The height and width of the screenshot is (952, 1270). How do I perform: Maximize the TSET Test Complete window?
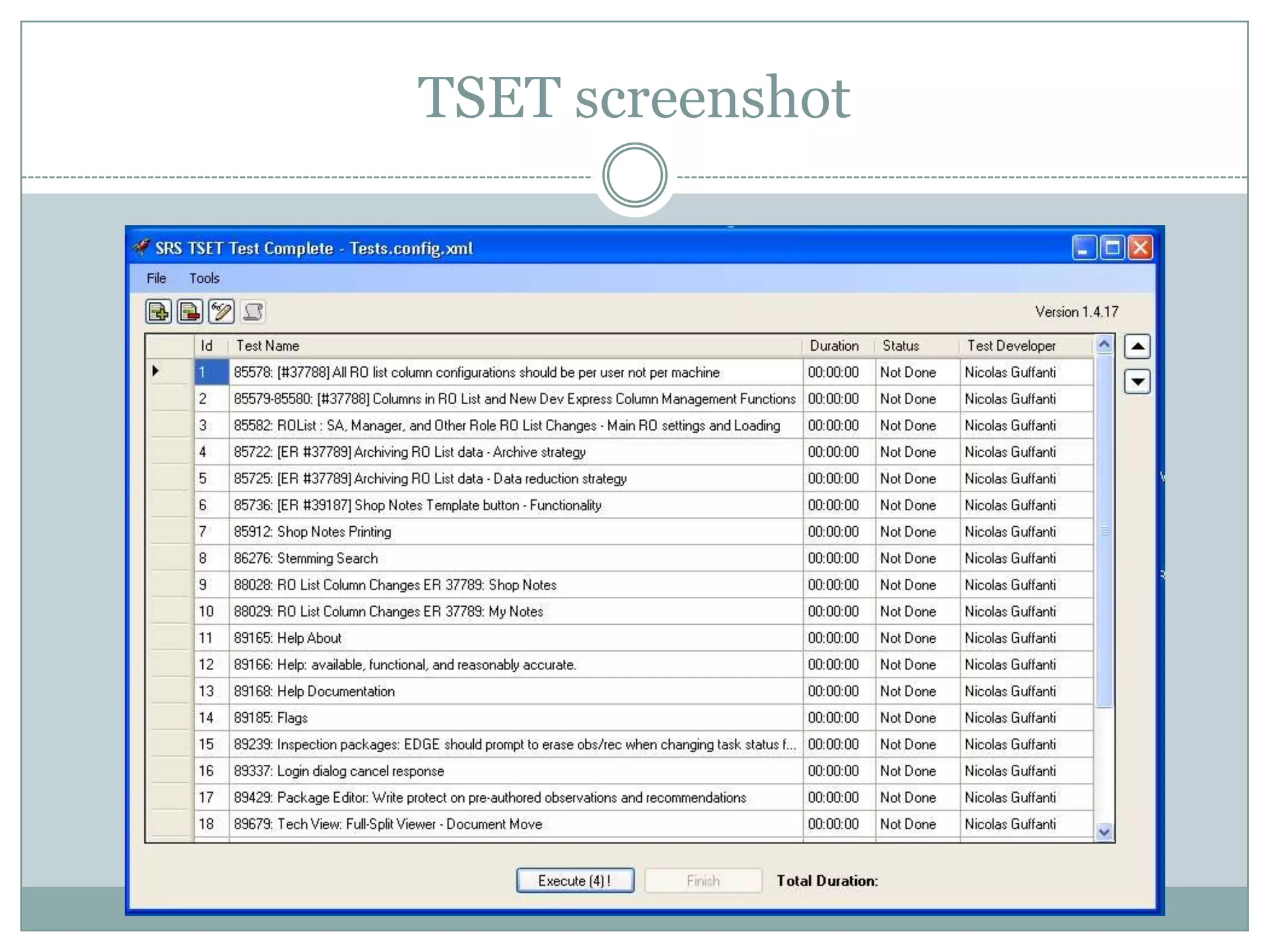1112,248
